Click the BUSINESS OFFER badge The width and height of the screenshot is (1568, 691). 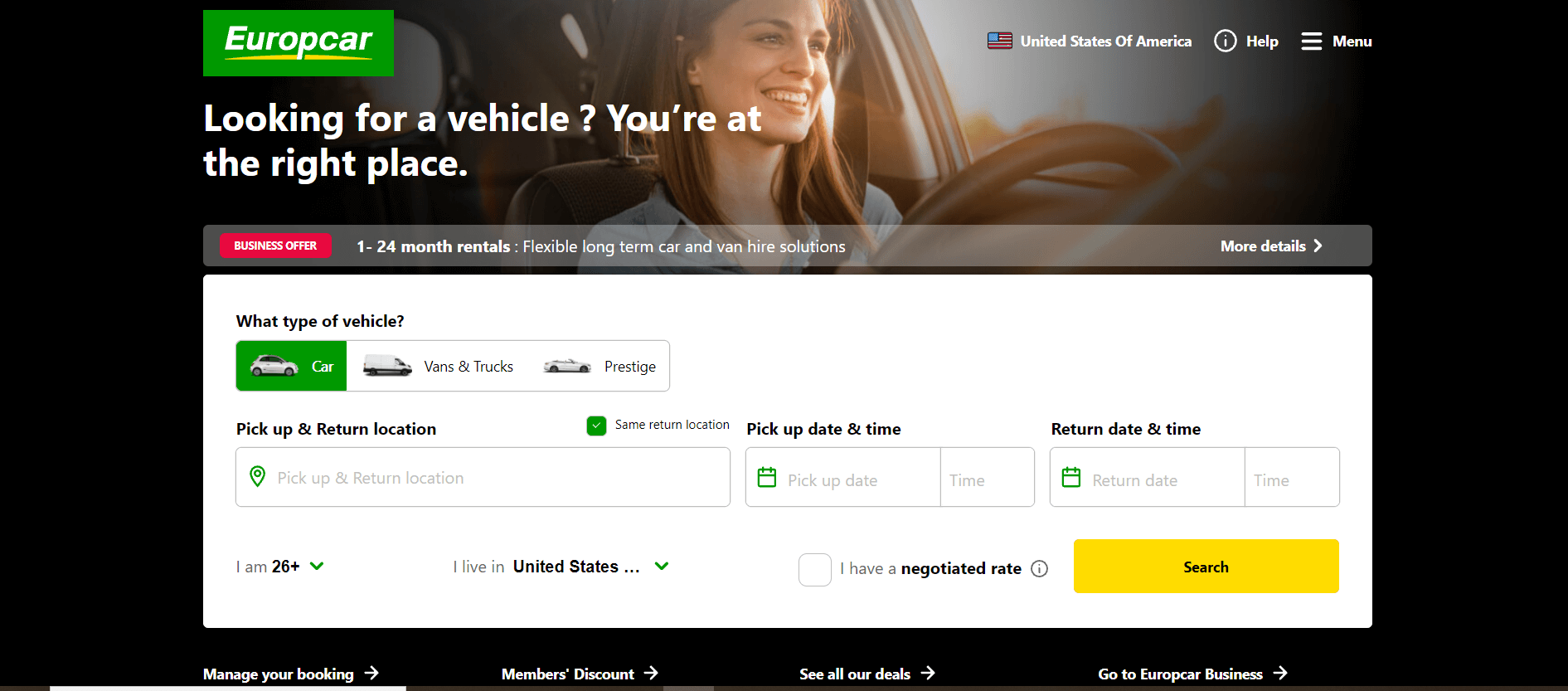tap(275, 246)
